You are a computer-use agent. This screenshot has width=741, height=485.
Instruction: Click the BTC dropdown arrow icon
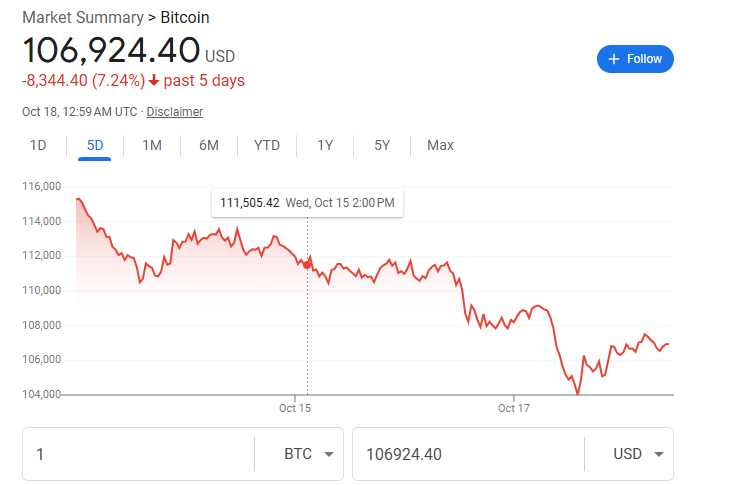click(x=329, y=454)
